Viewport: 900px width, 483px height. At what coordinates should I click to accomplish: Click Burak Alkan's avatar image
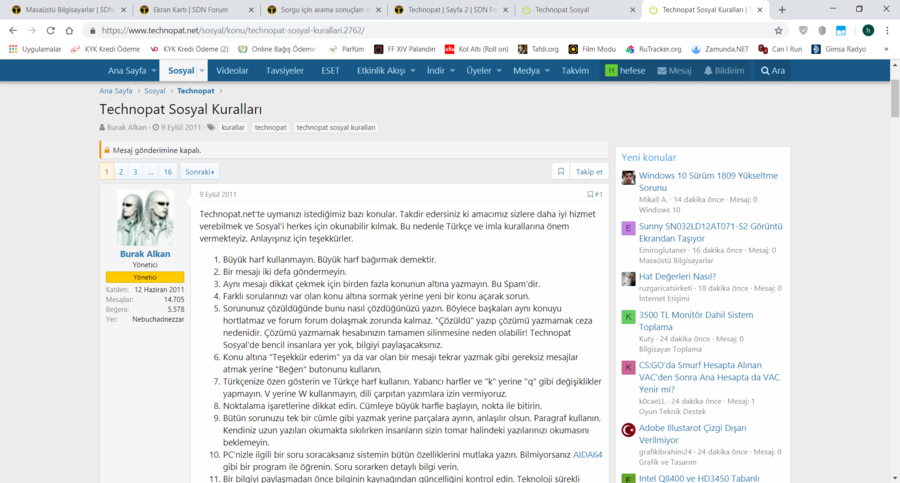pyautogui.click(x=145, y=218)
